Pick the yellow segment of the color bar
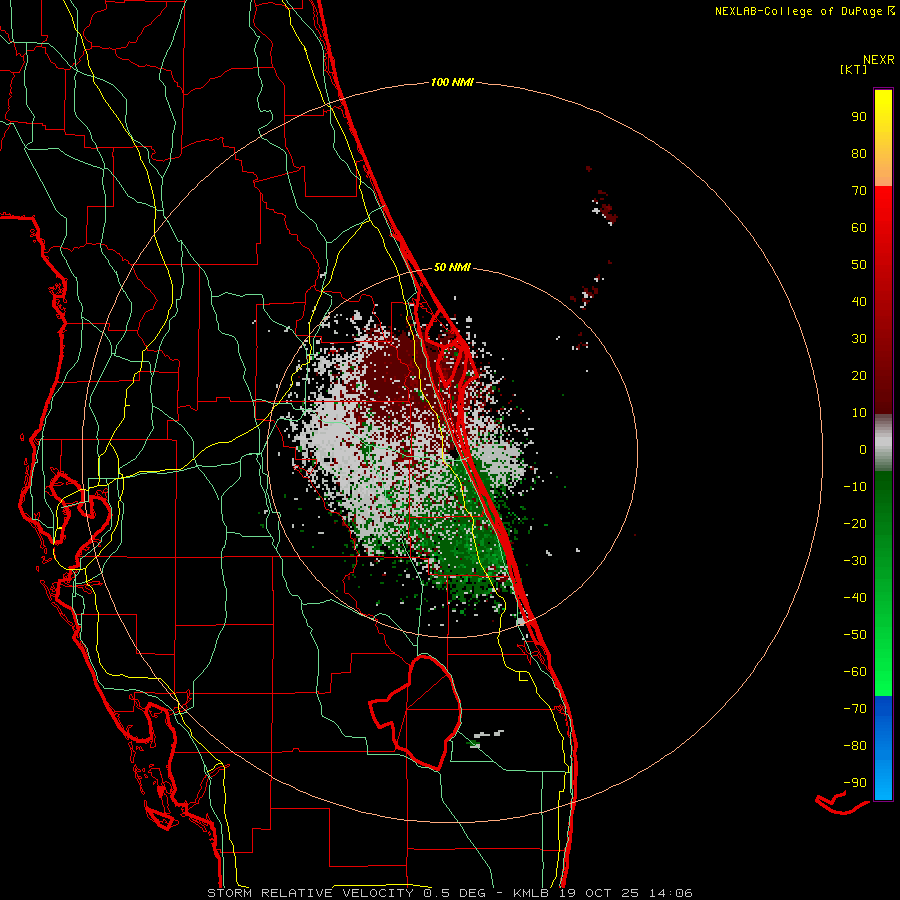Screen dimensions: 900x900 click(x=883, y=138)
